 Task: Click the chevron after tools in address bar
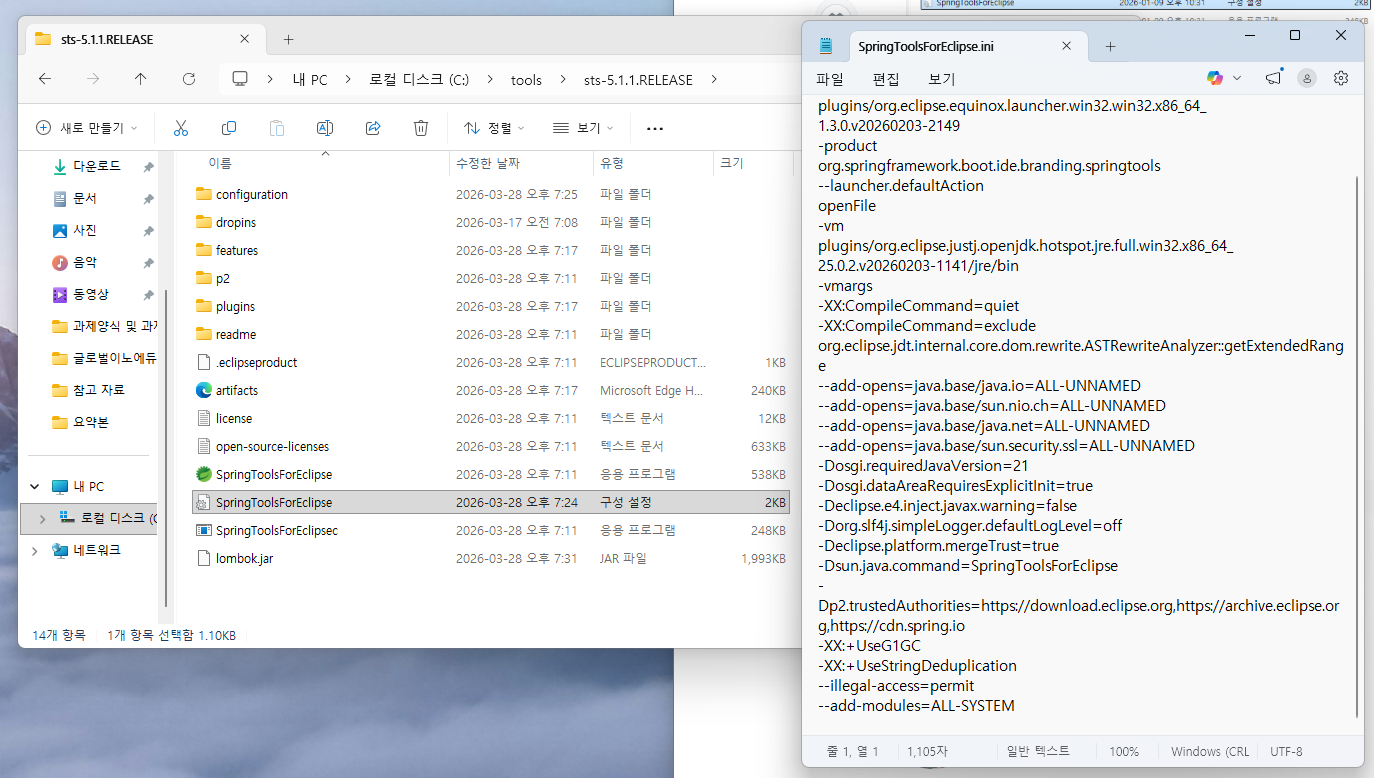[x=562, y=80]
